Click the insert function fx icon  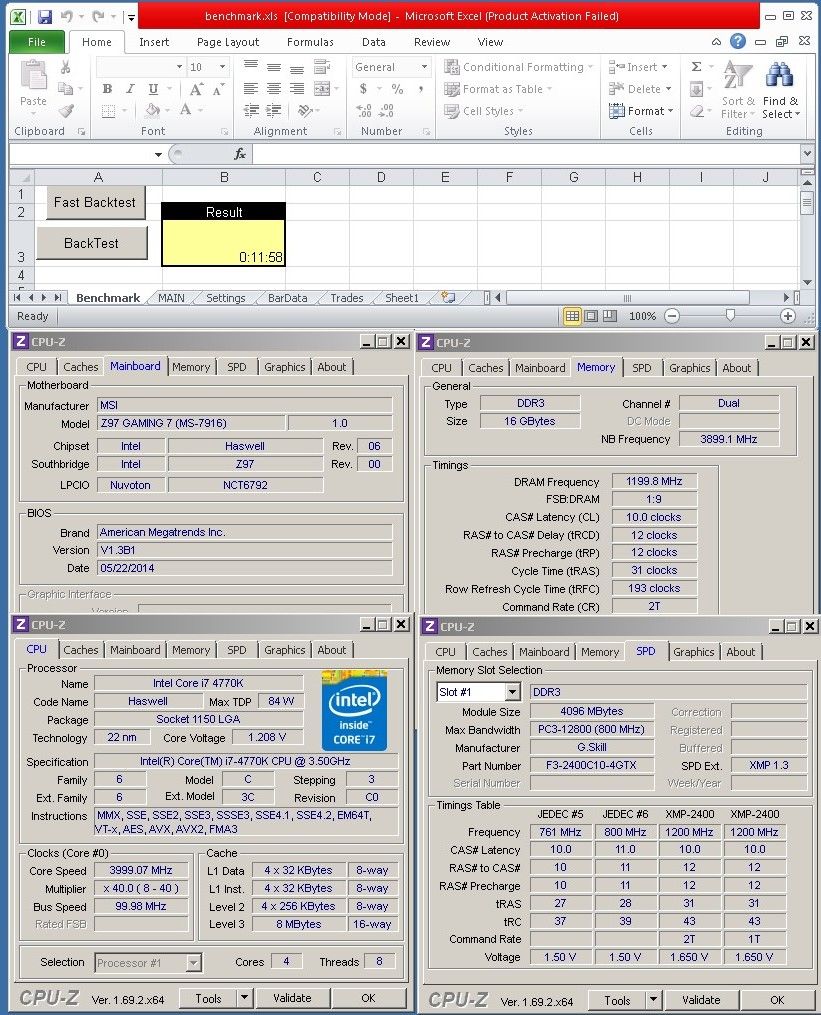240,154
